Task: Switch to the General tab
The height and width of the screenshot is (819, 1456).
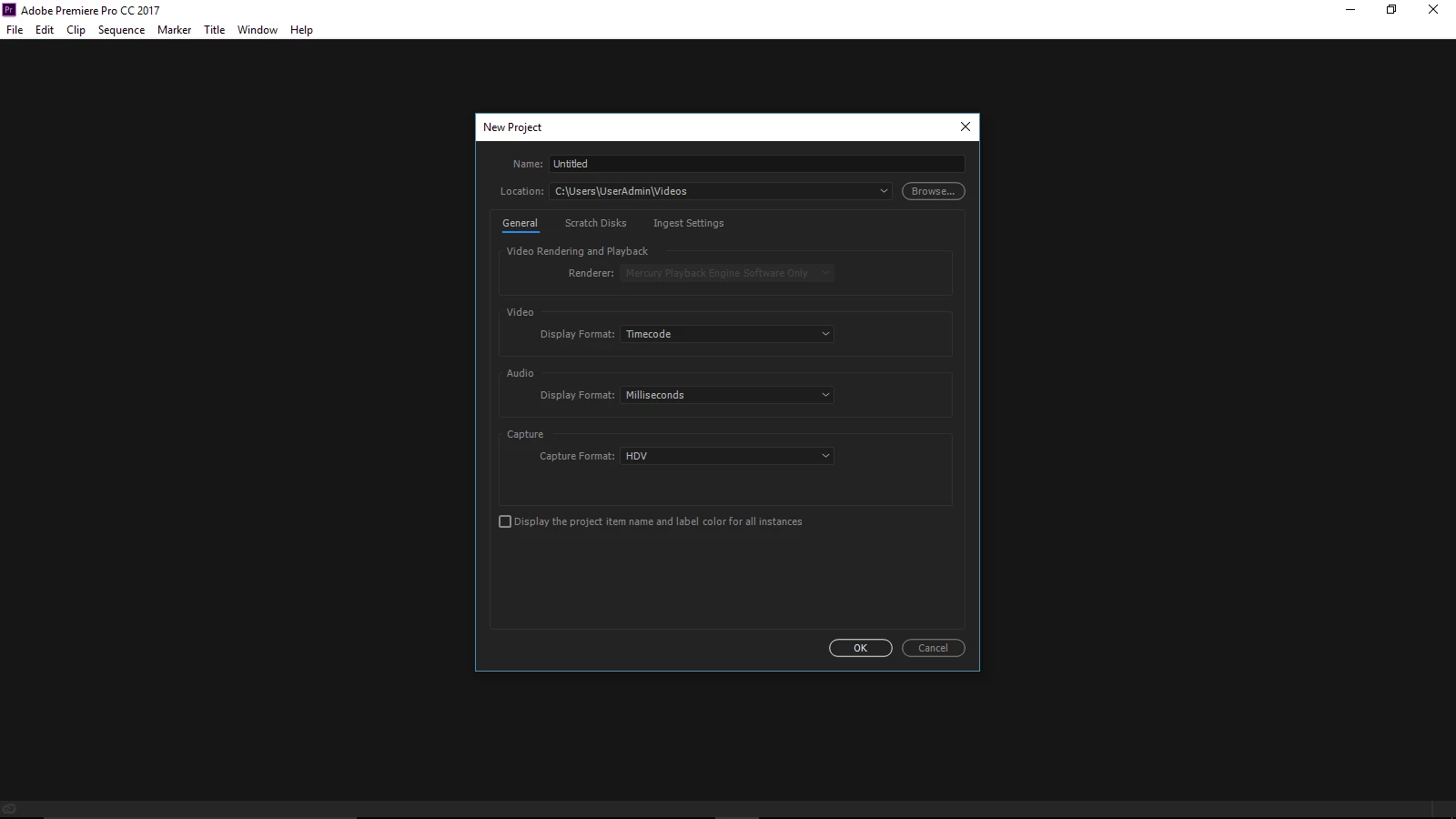Action: [x=520, y=223]
